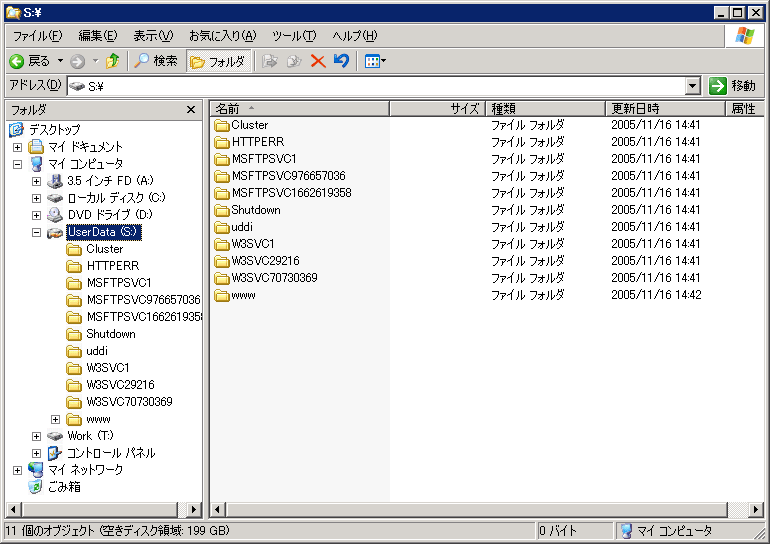Expand the www folder in tree
The width and height of the screenshot is (770, 544).
tap(56, 419)
